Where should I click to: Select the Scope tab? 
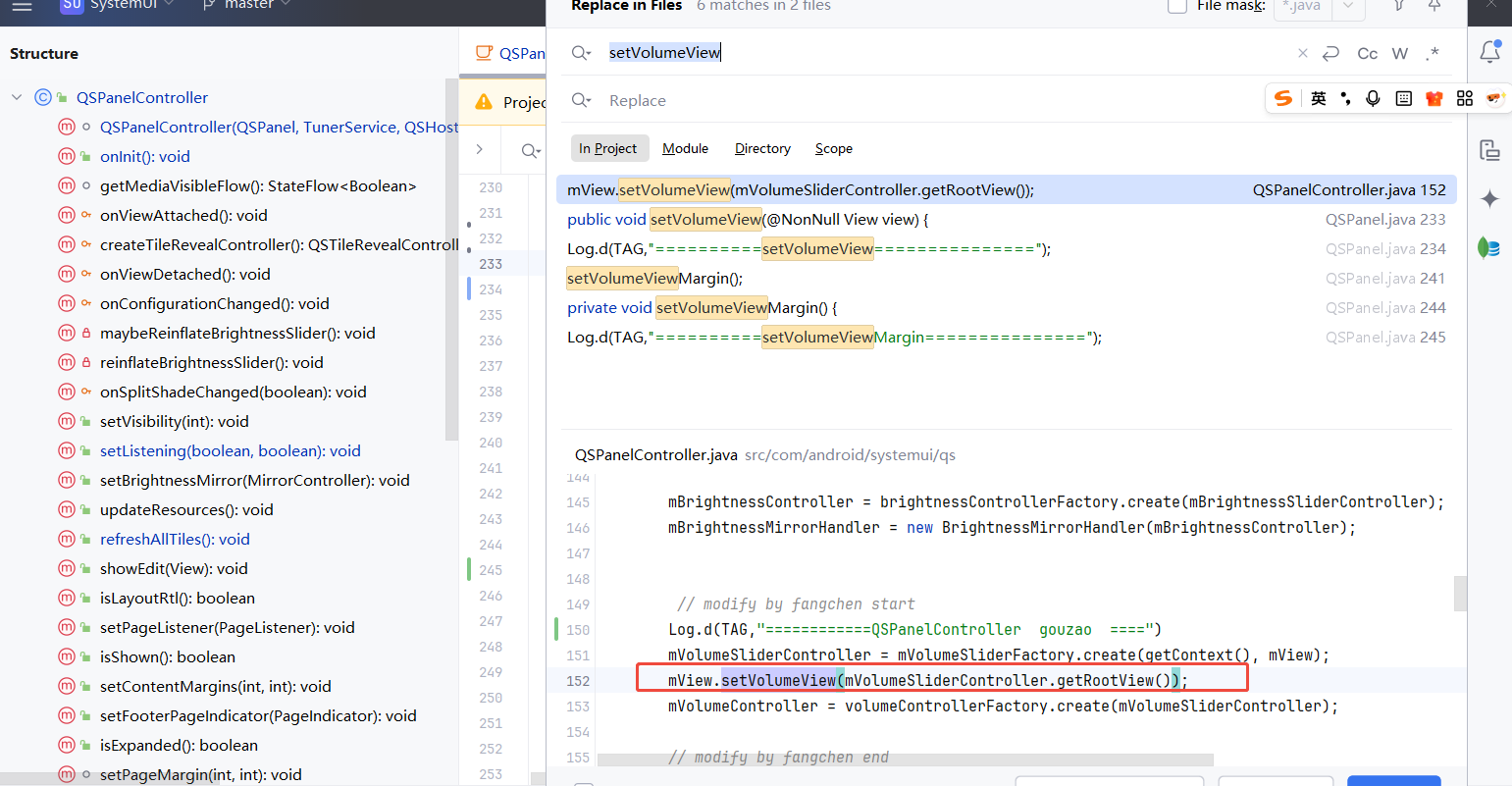coord(834,148)
